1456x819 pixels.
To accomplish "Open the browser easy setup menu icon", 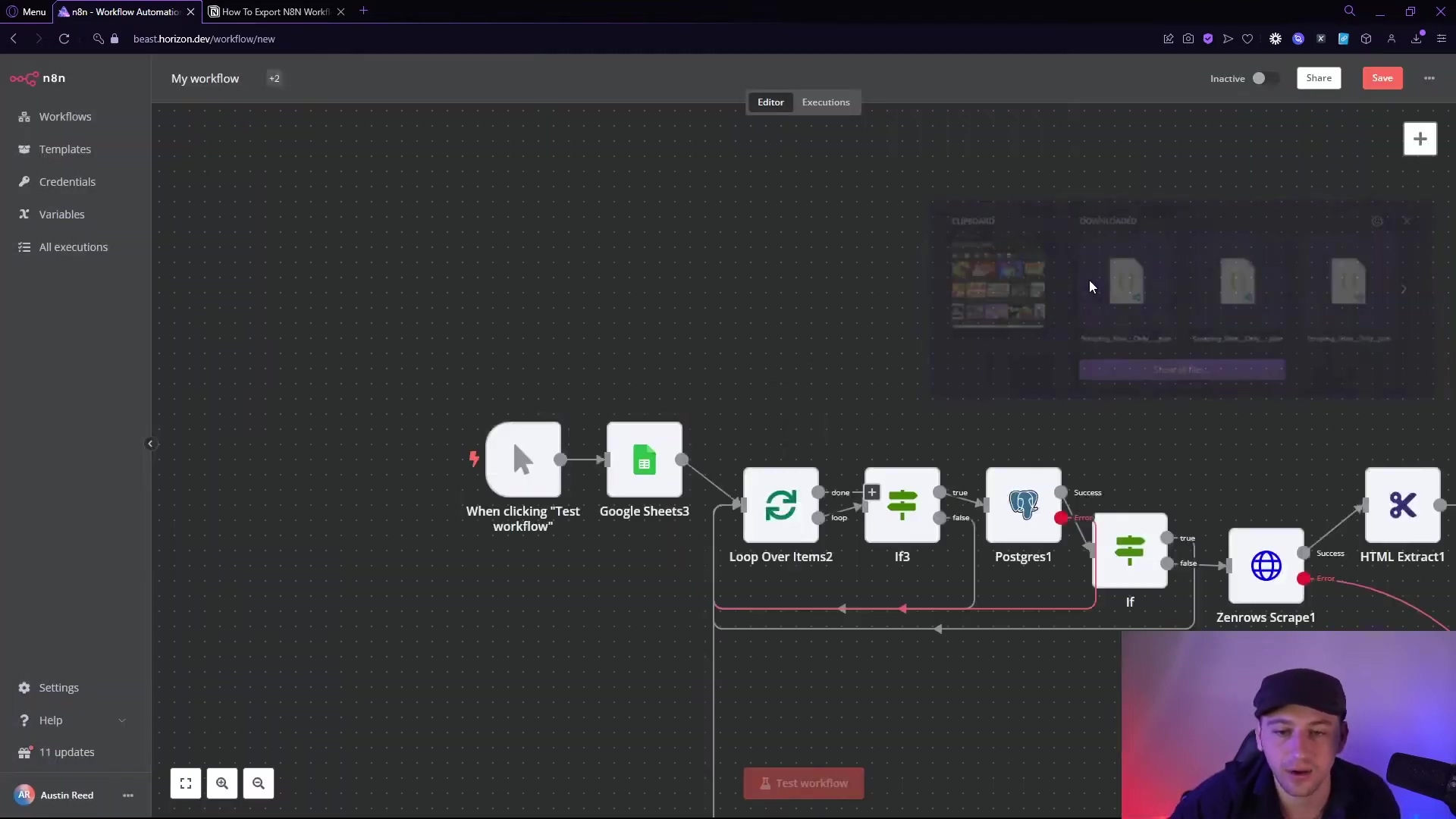I will tap(1442, 39).
